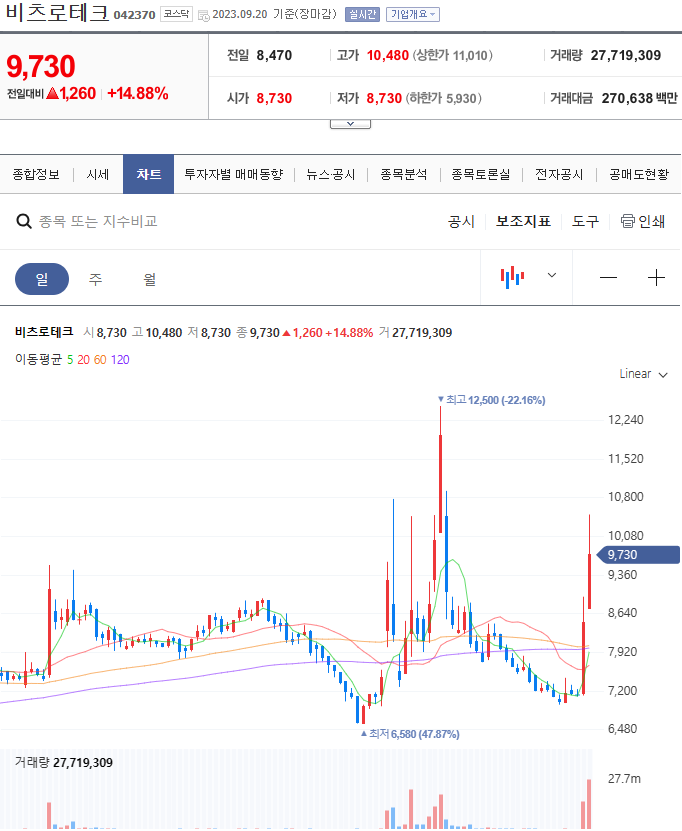Open the 기업개요 dropdown
This screenshot has height=831, width=682.
[x=413, y=14]
